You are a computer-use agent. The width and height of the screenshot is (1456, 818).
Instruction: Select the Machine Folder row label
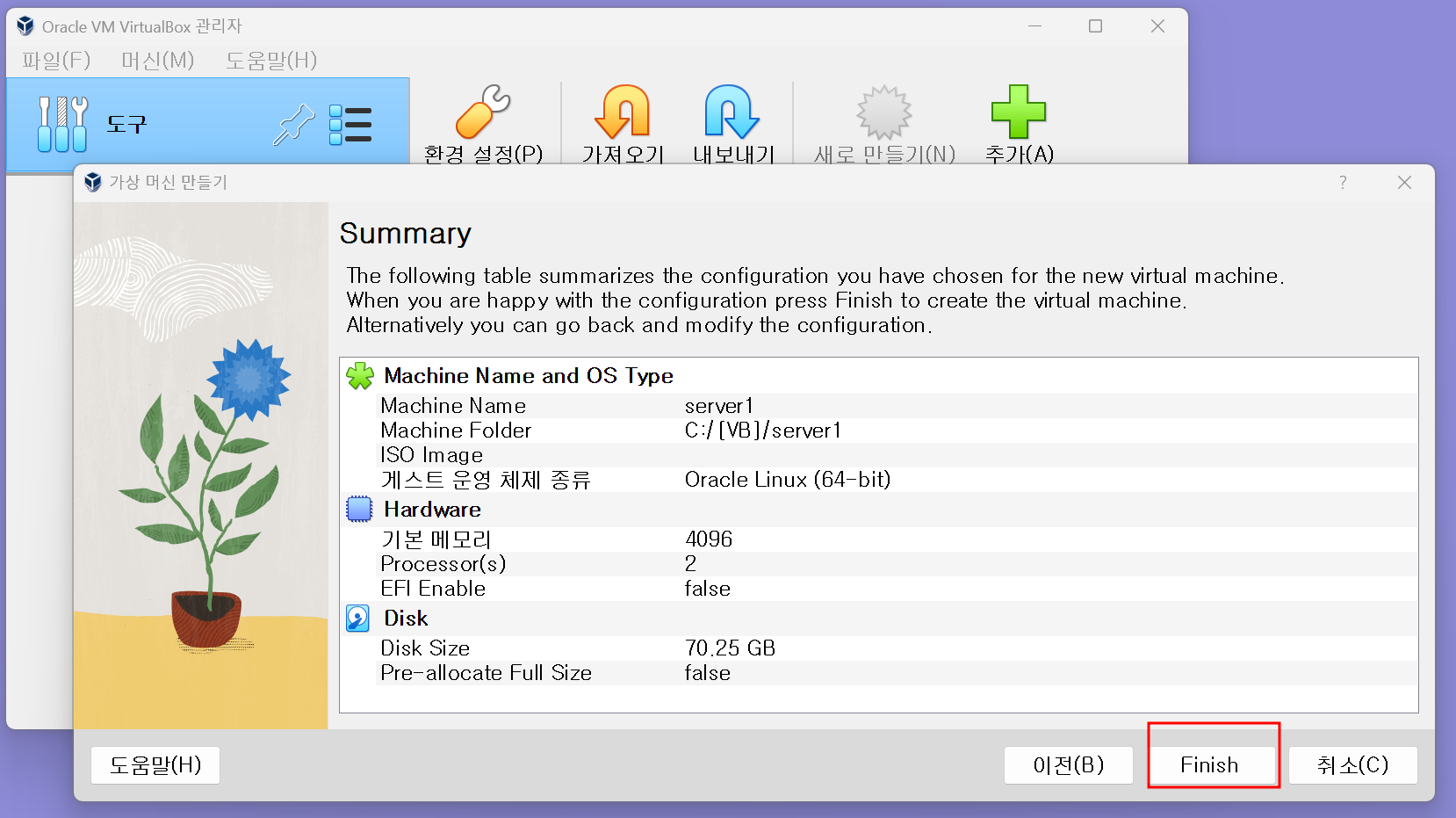click(456, 431)
